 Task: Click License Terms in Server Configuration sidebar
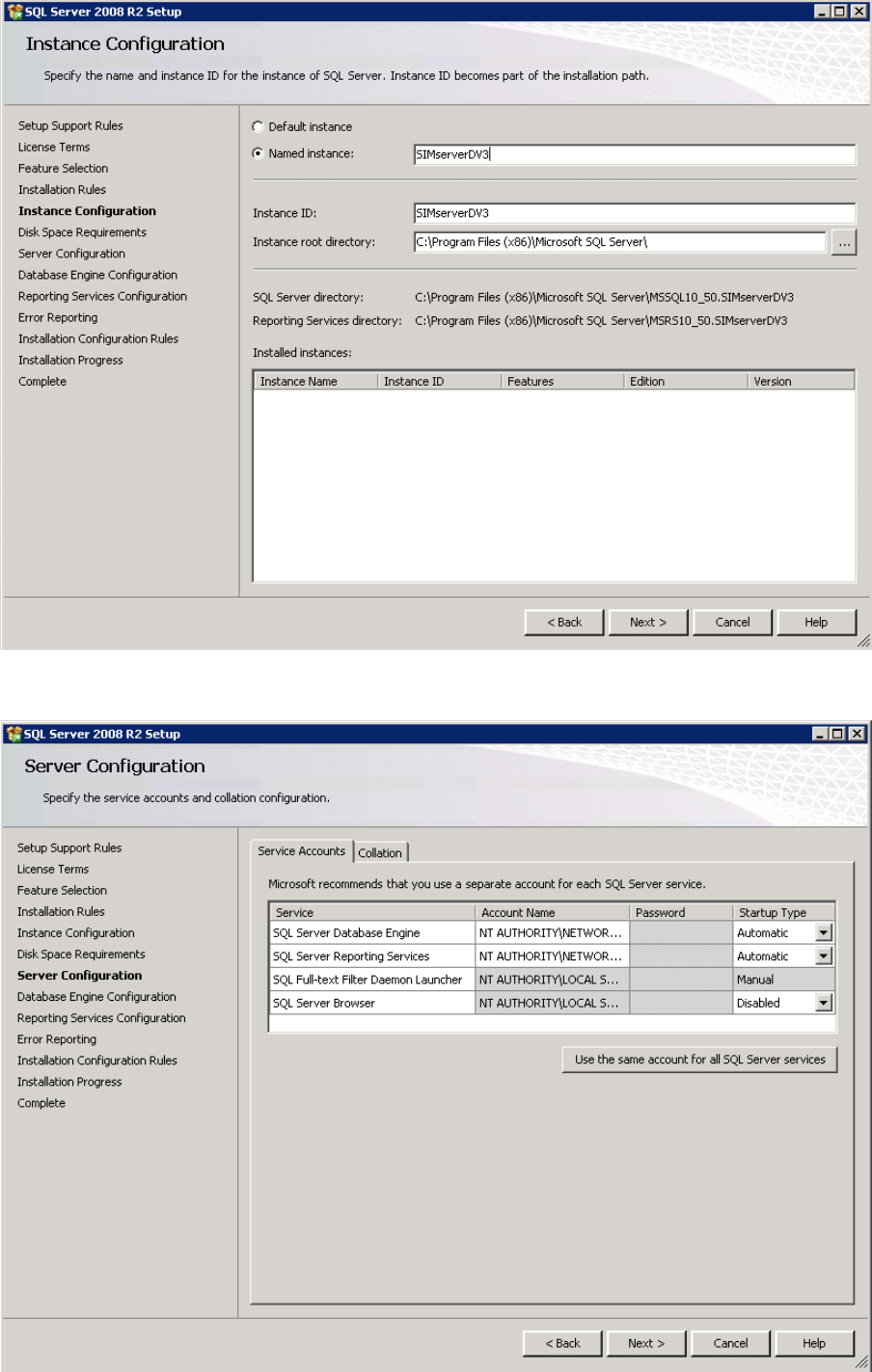click(x=53, y=869)
